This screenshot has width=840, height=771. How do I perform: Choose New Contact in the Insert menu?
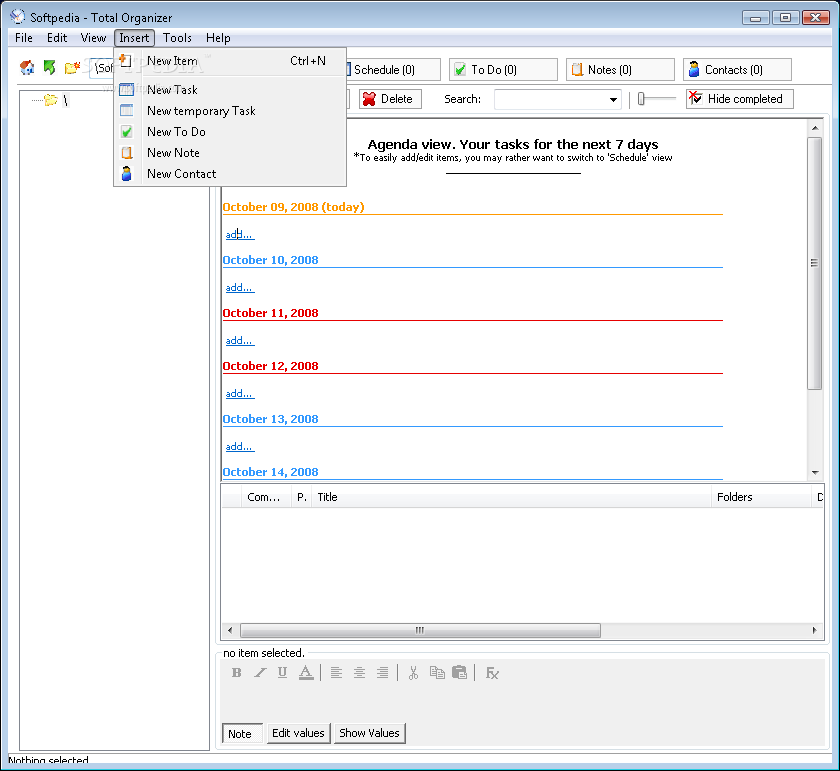(230, 174)
